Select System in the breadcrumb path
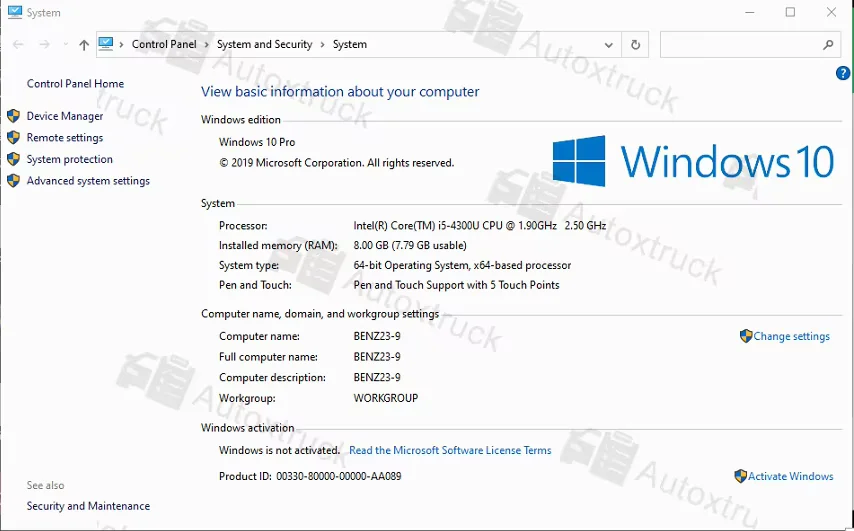 [350, 44]
